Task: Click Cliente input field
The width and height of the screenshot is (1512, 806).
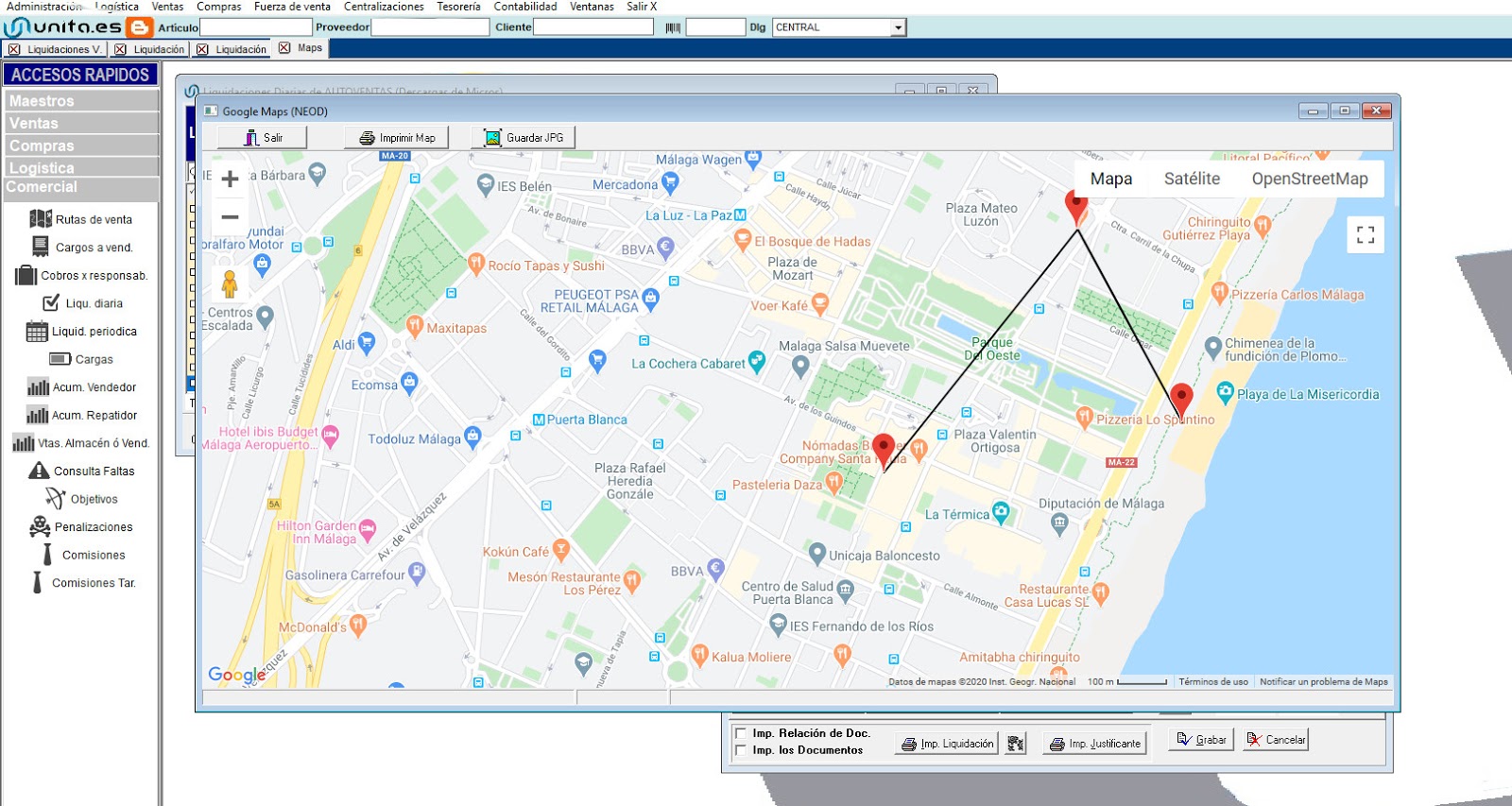Action: (x=593, y=27)
